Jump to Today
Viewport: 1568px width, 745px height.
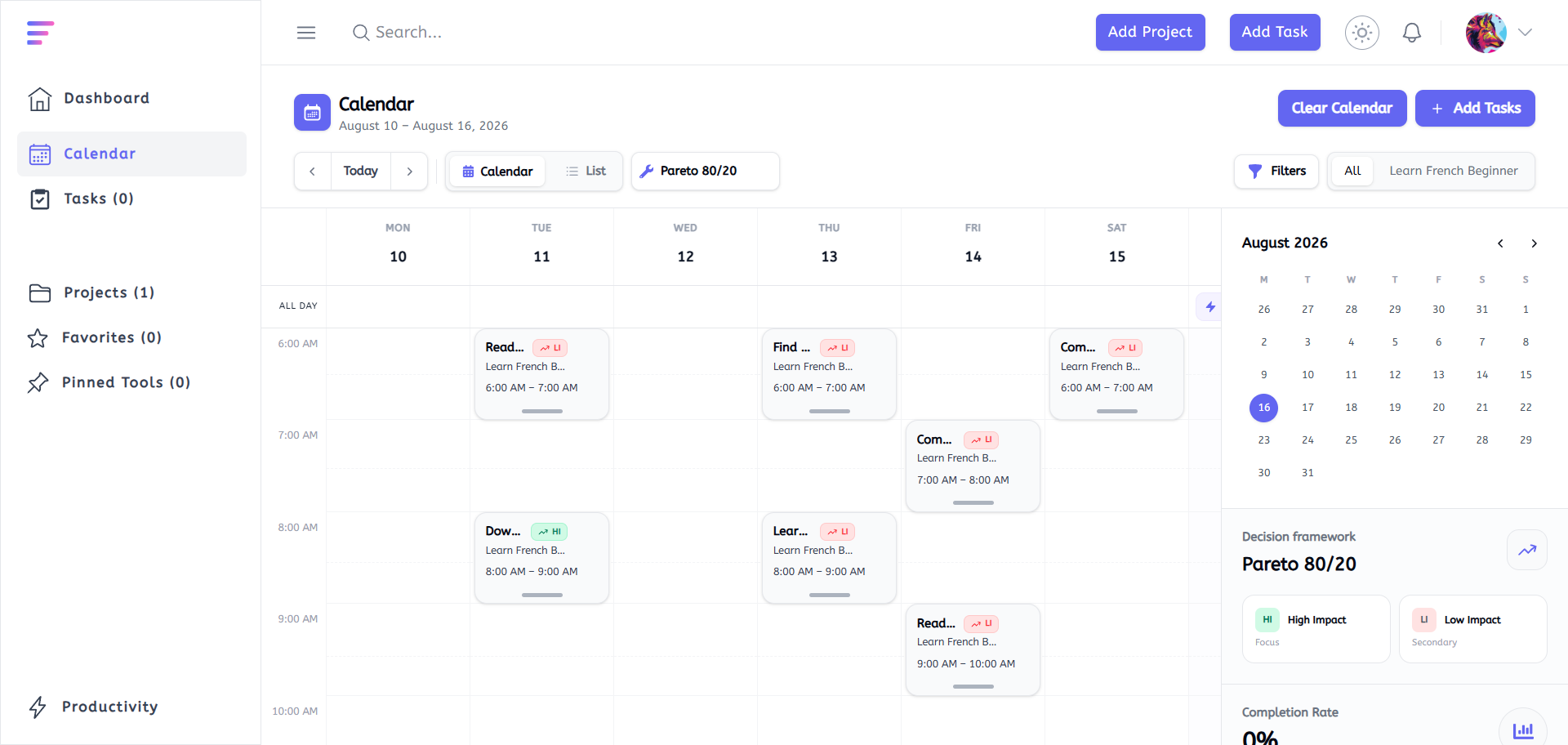[x=361, y=172]
